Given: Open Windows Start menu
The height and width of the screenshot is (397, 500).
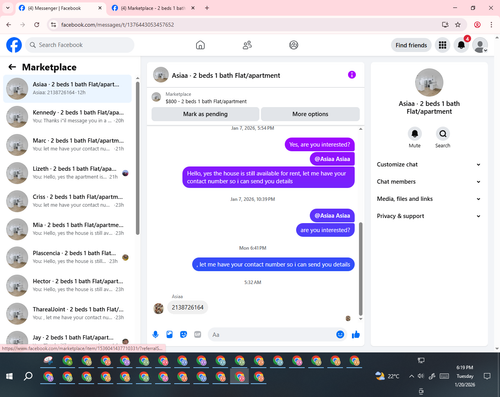Looking at the screenshot, I should click(9, 376).
